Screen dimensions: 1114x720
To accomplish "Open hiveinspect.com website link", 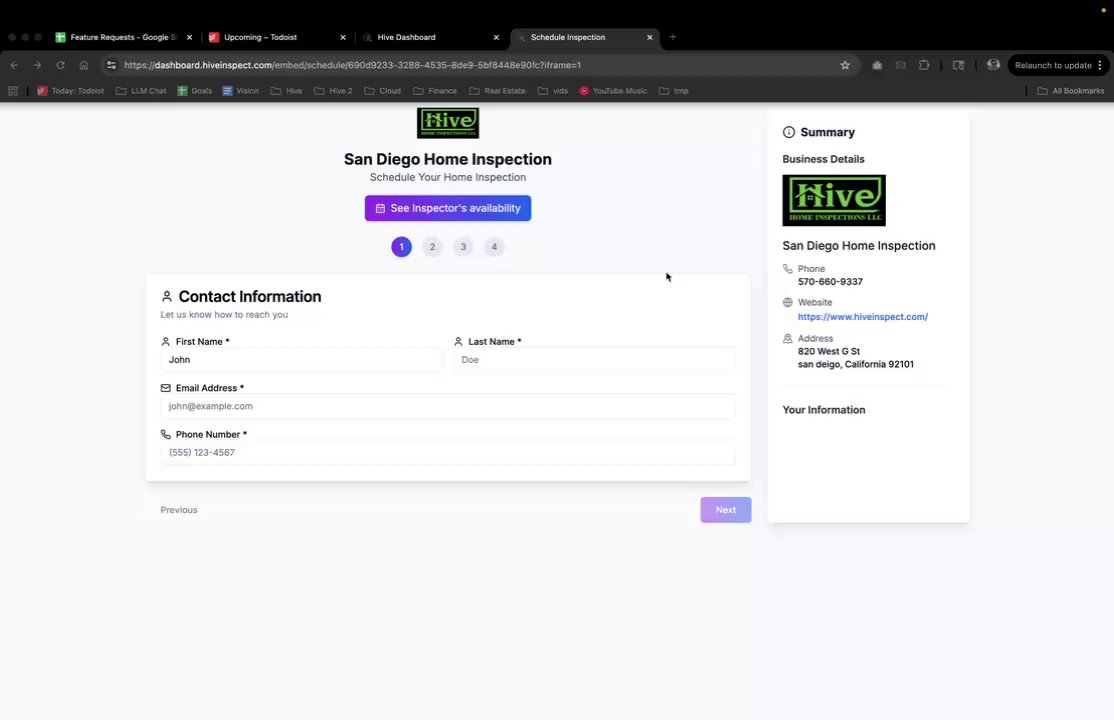I will coord(862,317).
